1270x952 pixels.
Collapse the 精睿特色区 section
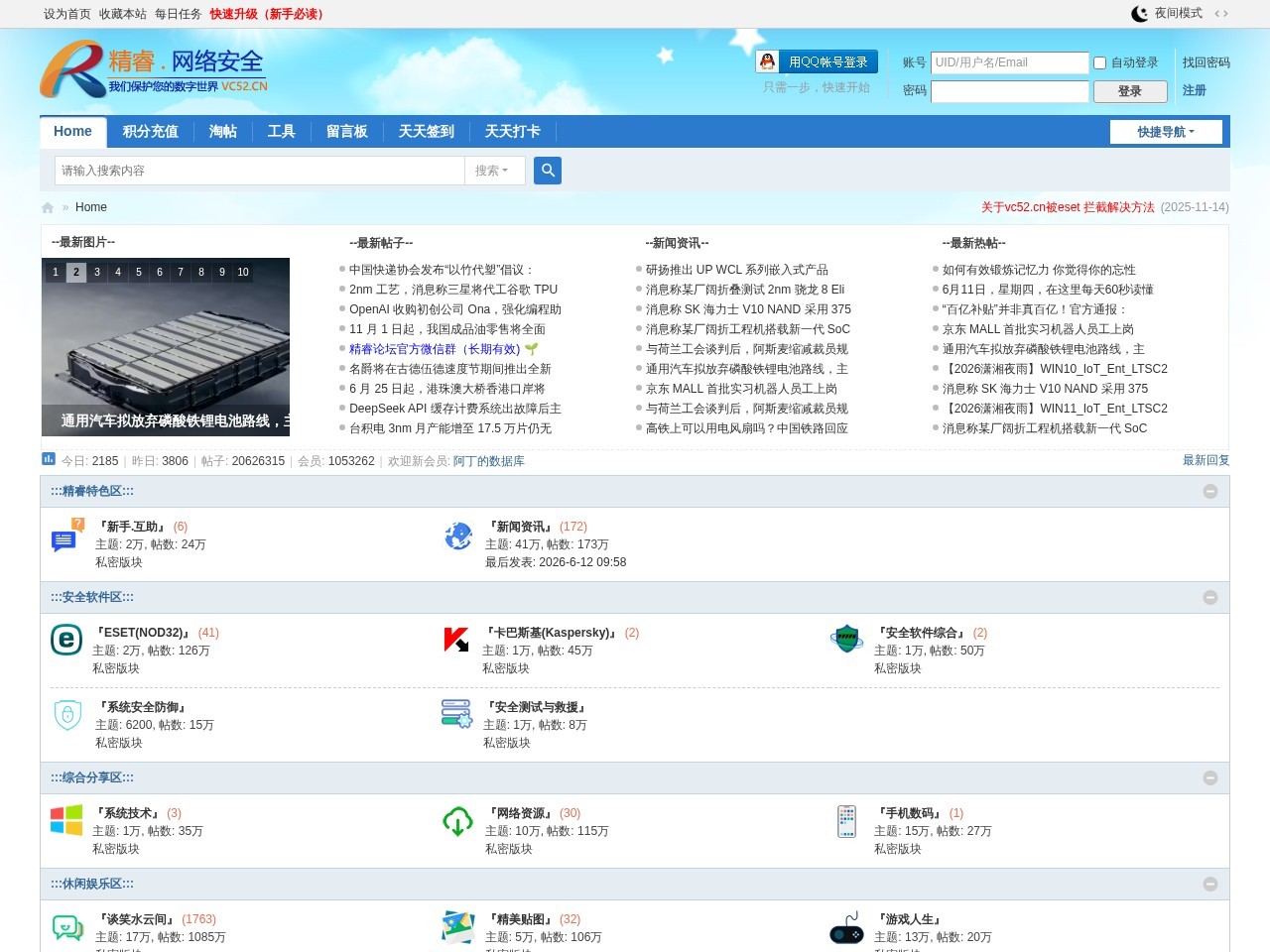coord(1210,491)
